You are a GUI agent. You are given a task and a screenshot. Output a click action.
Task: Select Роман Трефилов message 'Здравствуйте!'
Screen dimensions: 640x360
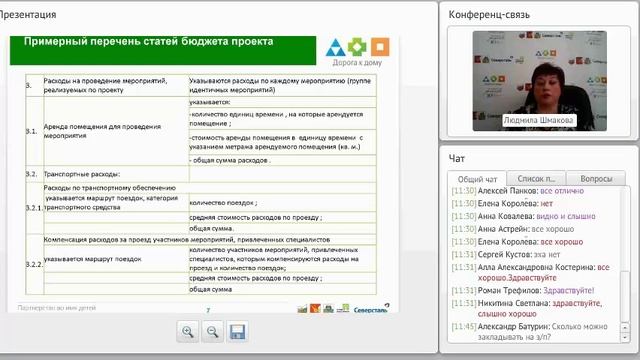[x=523, y=290]
